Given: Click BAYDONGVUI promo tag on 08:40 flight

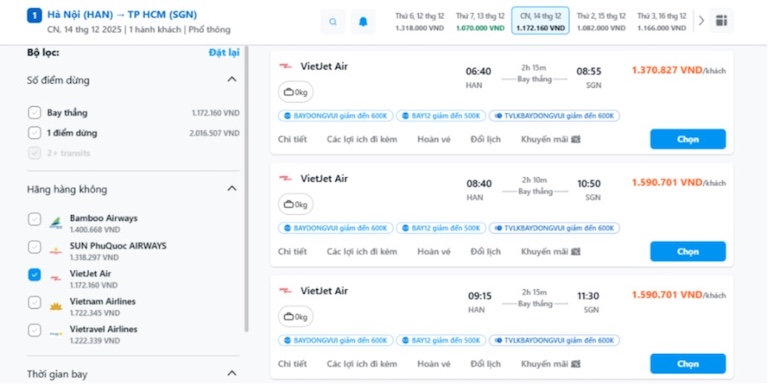Looking at the screenshot, I should tap(336, 228).
